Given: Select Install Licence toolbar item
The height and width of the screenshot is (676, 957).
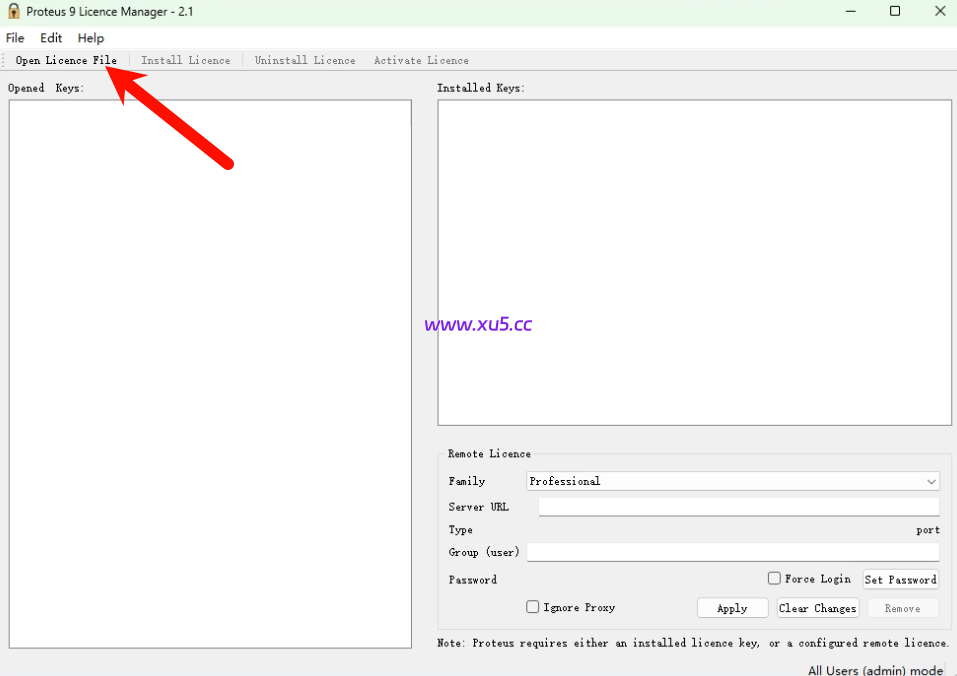Looking at the screenshot, I should [185, 61].
